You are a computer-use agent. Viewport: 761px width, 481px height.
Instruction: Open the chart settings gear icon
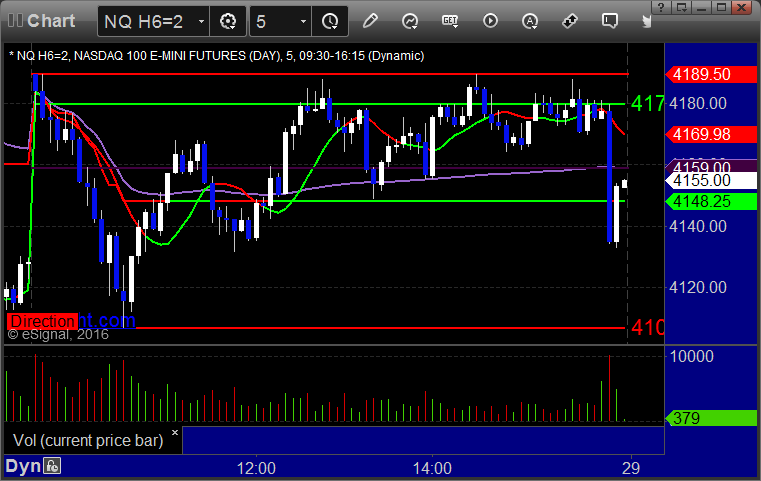pos(228,21)
